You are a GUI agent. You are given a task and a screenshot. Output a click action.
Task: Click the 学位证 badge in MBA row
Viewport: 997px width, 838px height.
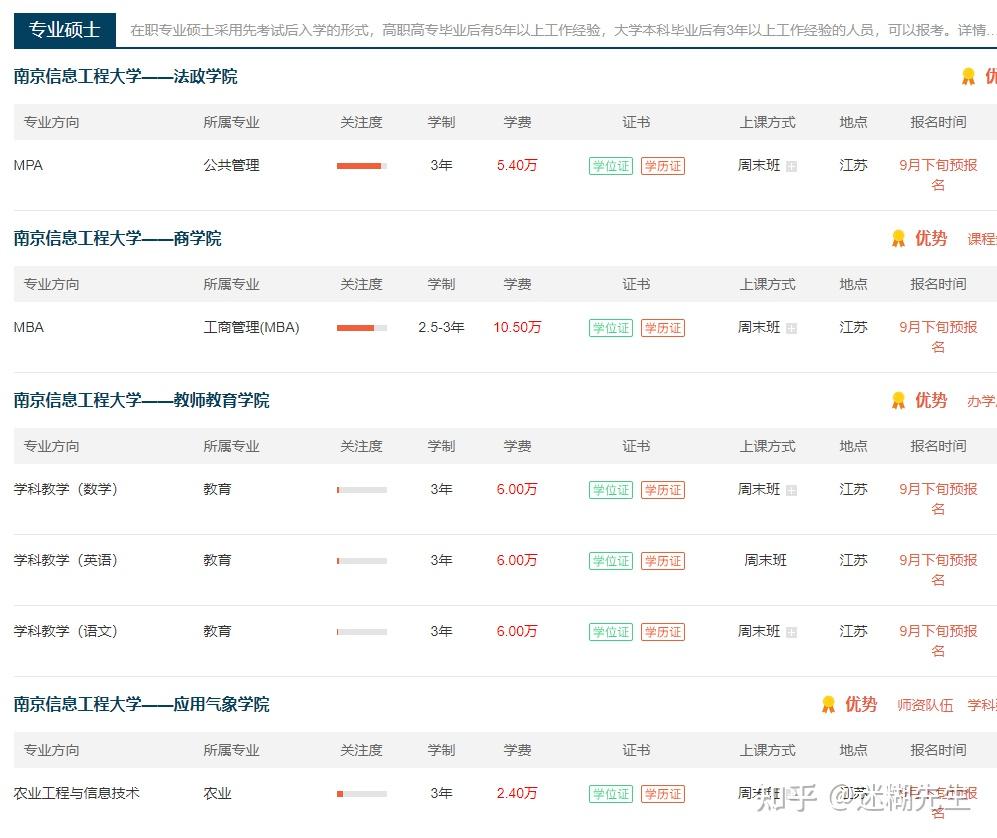(611, 328)
